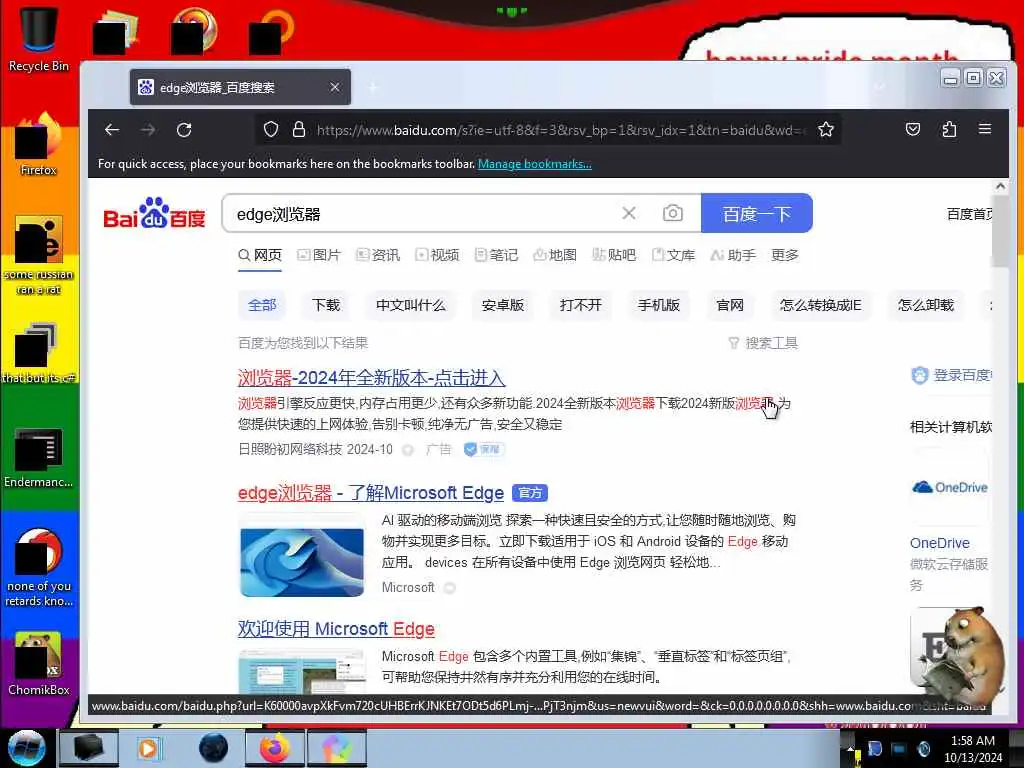Select the 安卓版 filter chip
This screenshot has width=1024, height=768.
tap(503, 305)
